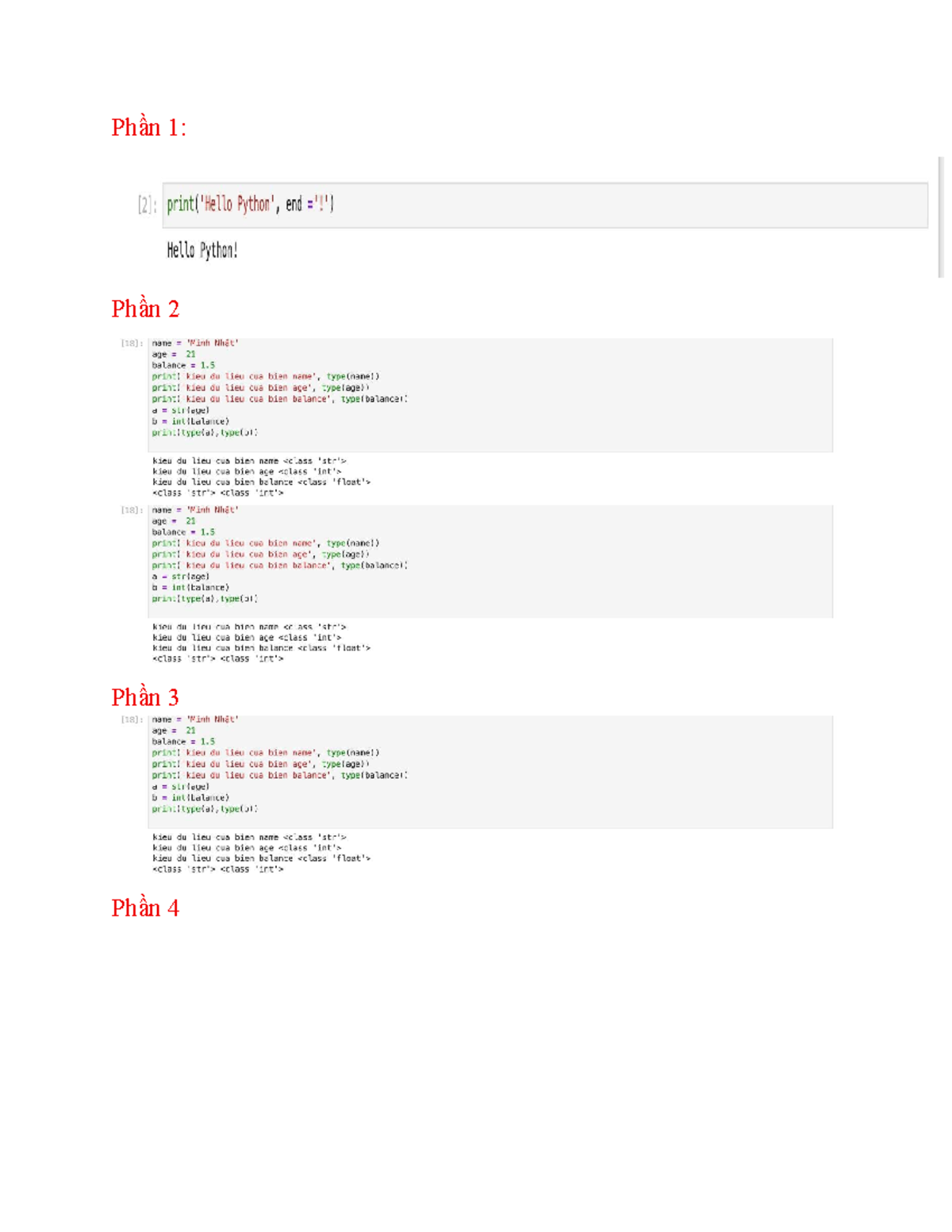The width and height of the screenshot is (952, 1232).
Task: Click the "Phần 2" heading
Action: pyautogui.click(x=145, y=309)
